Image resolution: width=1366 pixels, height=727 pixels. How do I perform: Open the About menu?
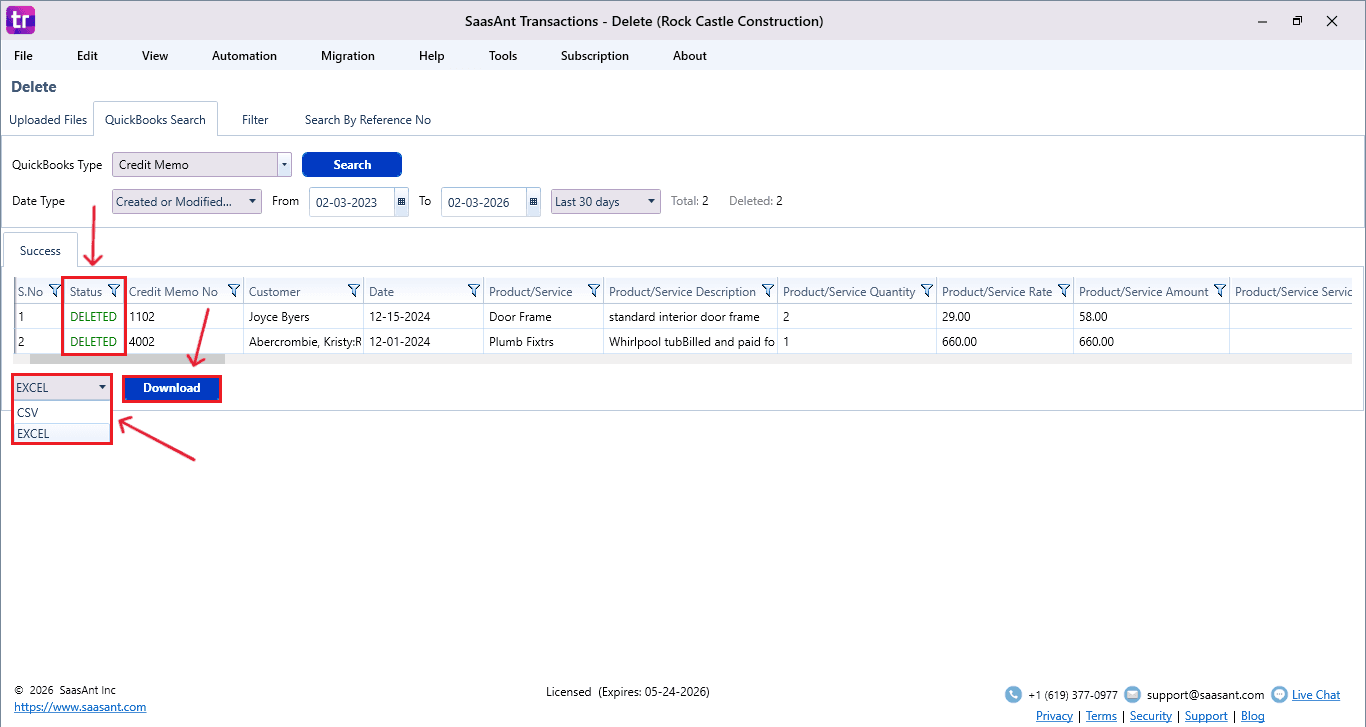690,56
